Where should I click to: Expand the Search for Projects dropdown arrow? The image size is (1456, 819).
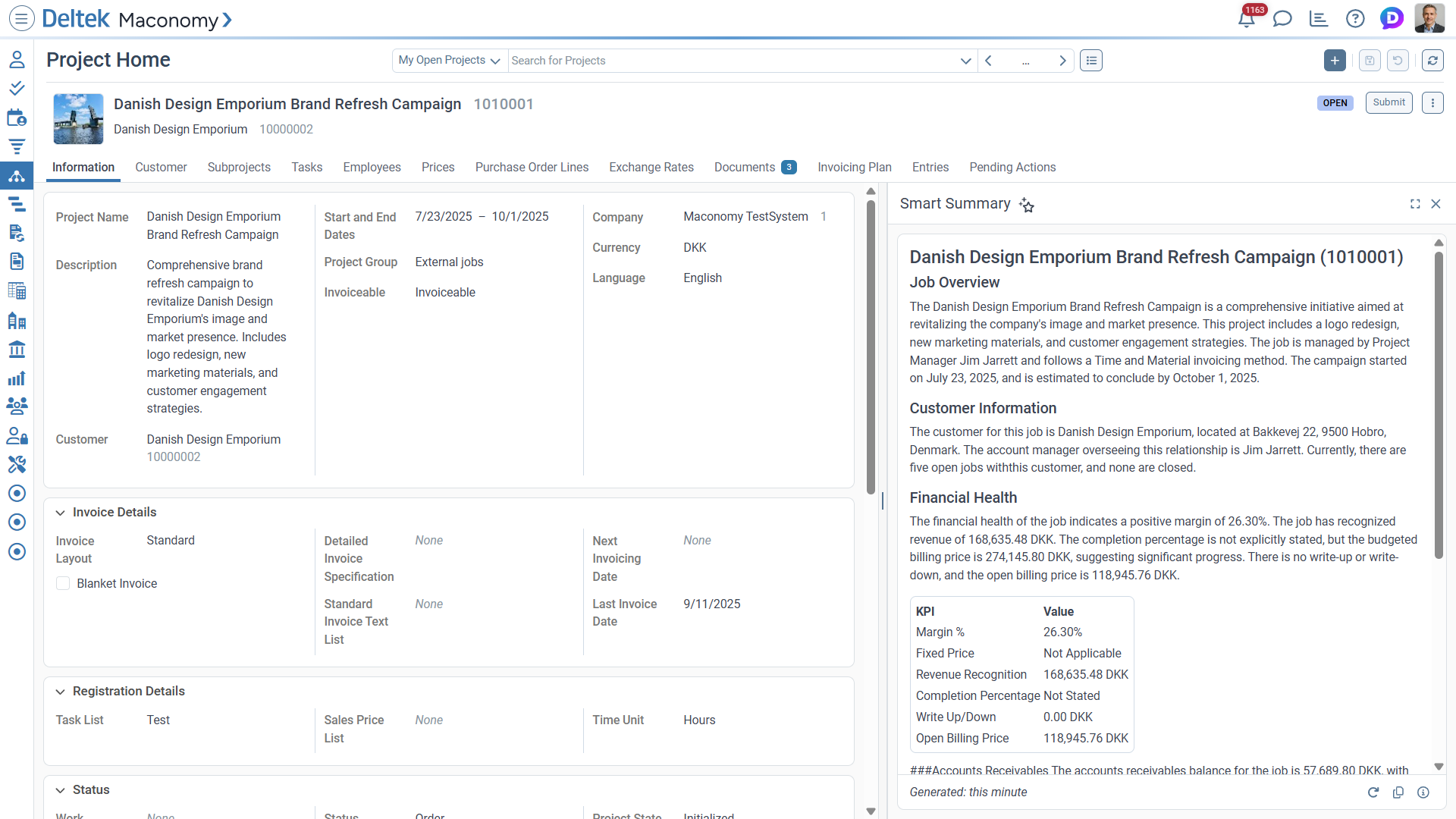[x=965, y=61]
